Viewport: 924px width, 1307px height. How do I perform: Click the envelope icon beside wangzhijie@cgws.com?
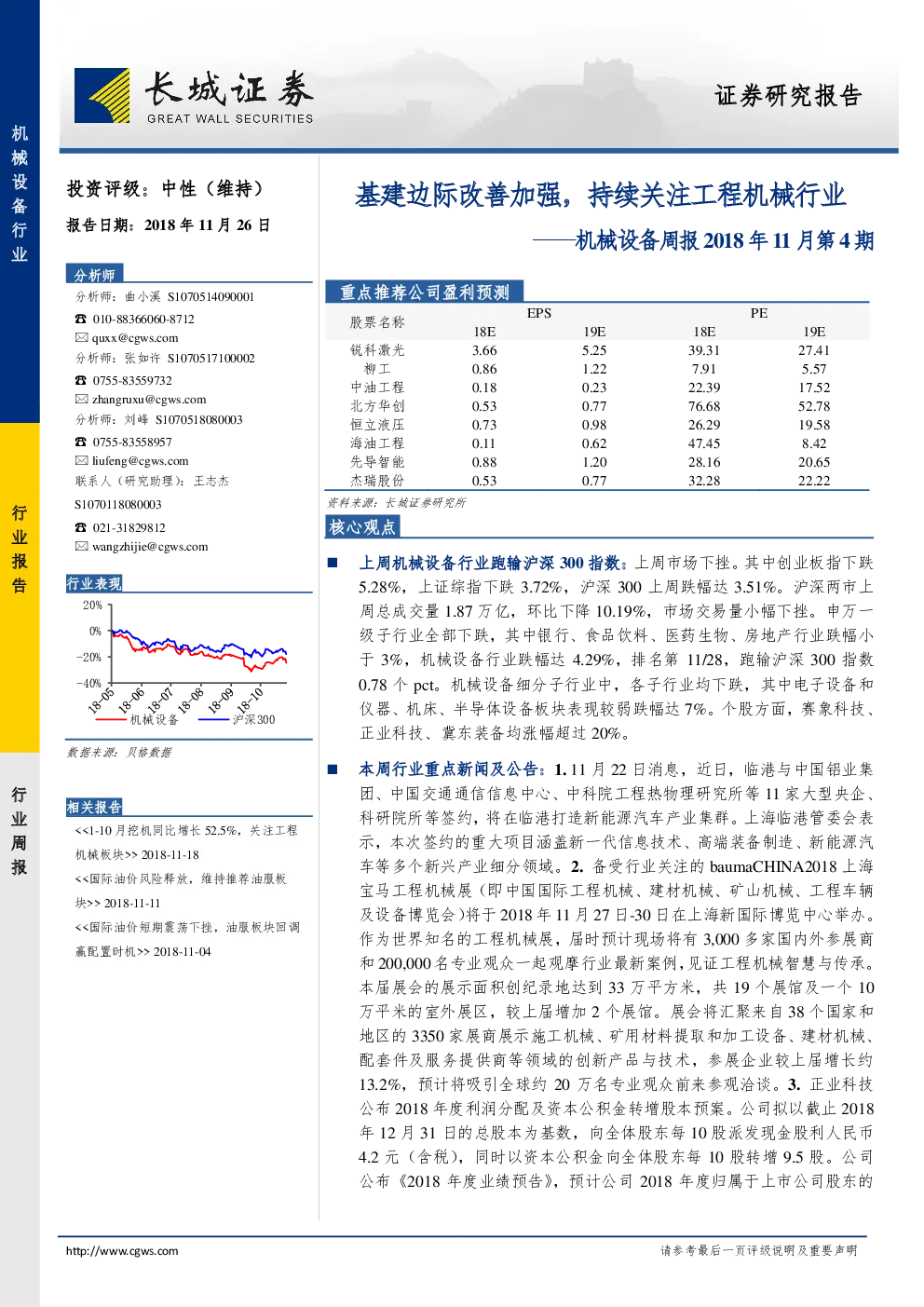[x=81, y=546]
